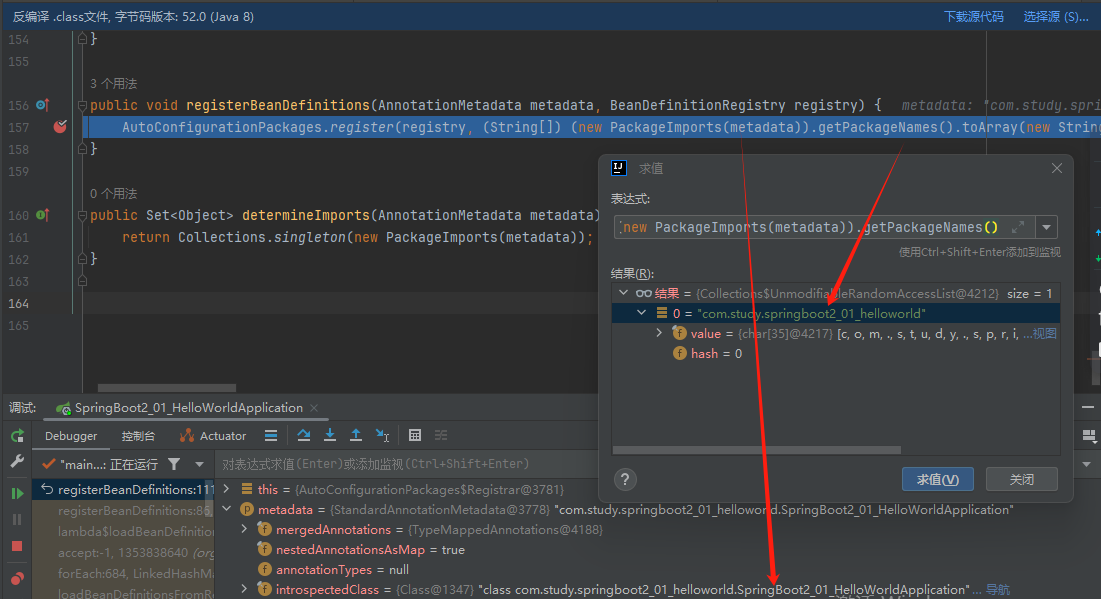Switch to the 控制台 console tab
This screenshot has height=599, width=1101.
(x=138, y=436)
